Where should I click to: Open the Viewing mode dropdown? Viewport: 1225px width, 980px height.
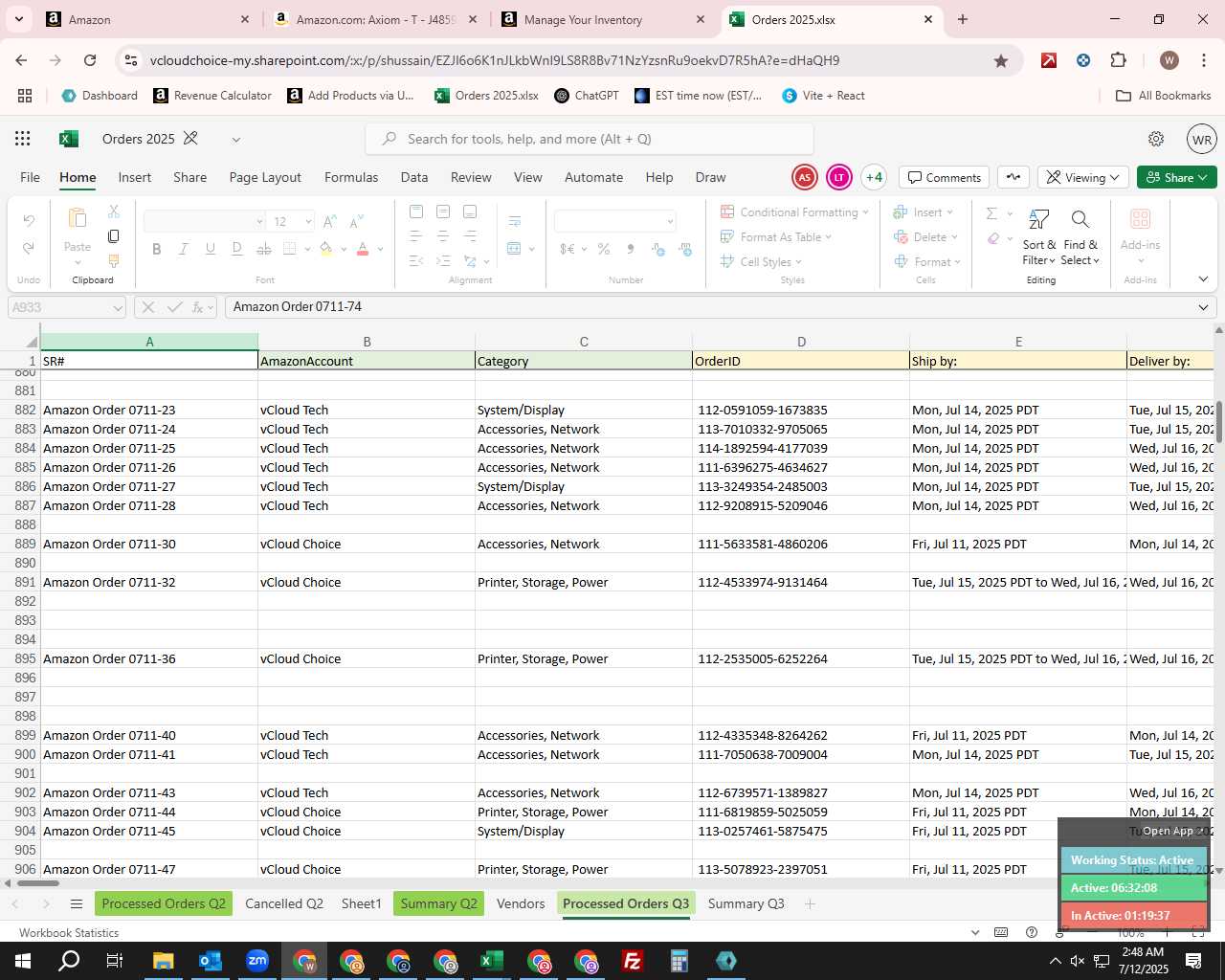click(1083, 177)
